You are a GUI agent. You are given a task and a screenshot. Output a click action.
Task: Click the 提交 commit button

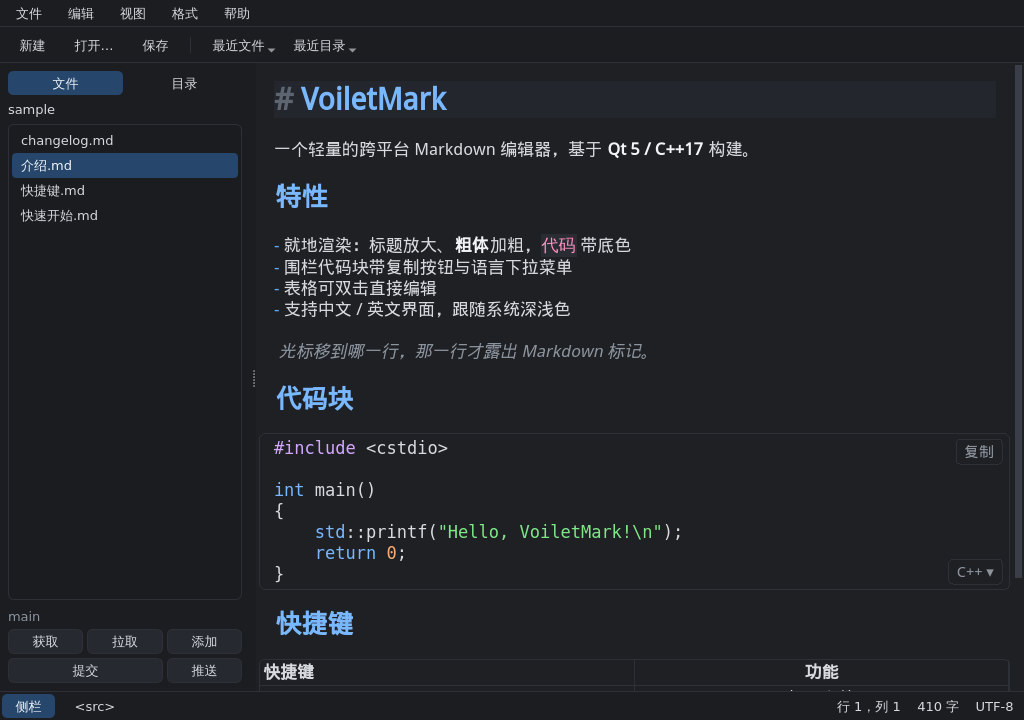coord(86,671)
